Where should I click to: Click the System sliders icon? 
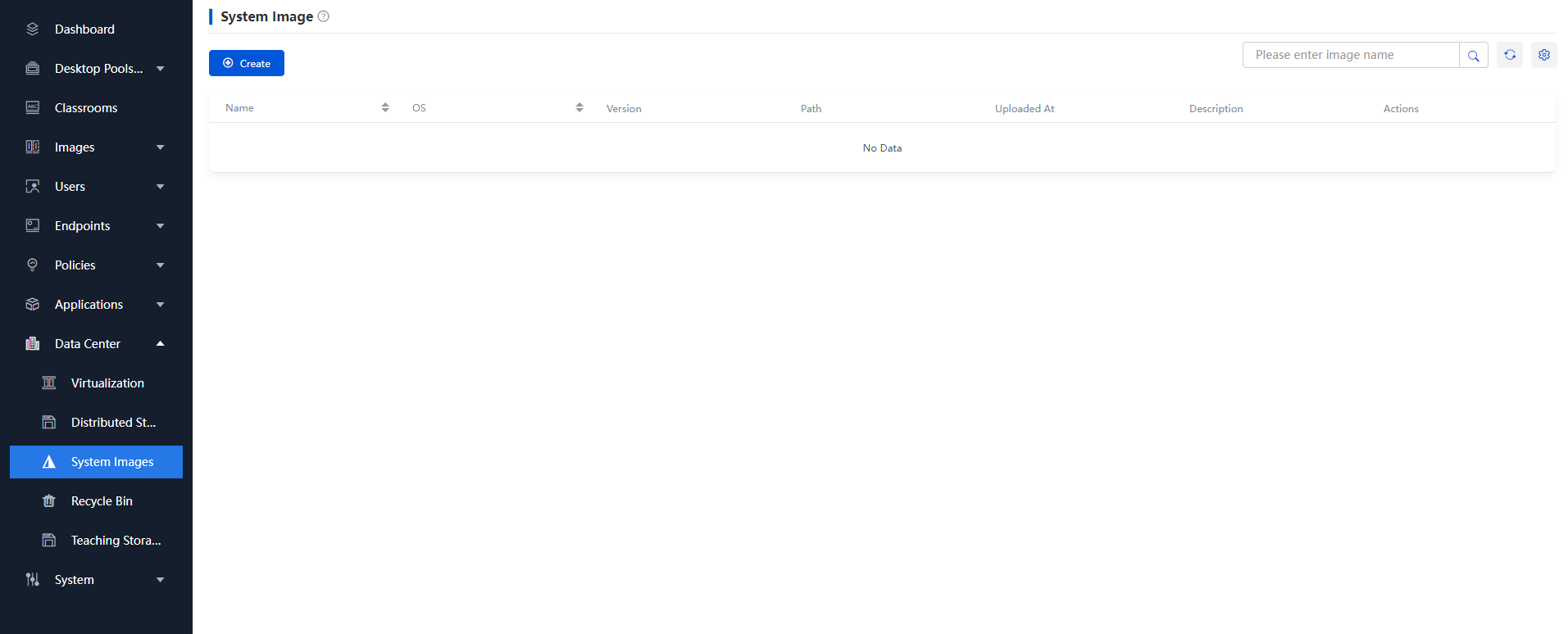click(x=33, y=580)
